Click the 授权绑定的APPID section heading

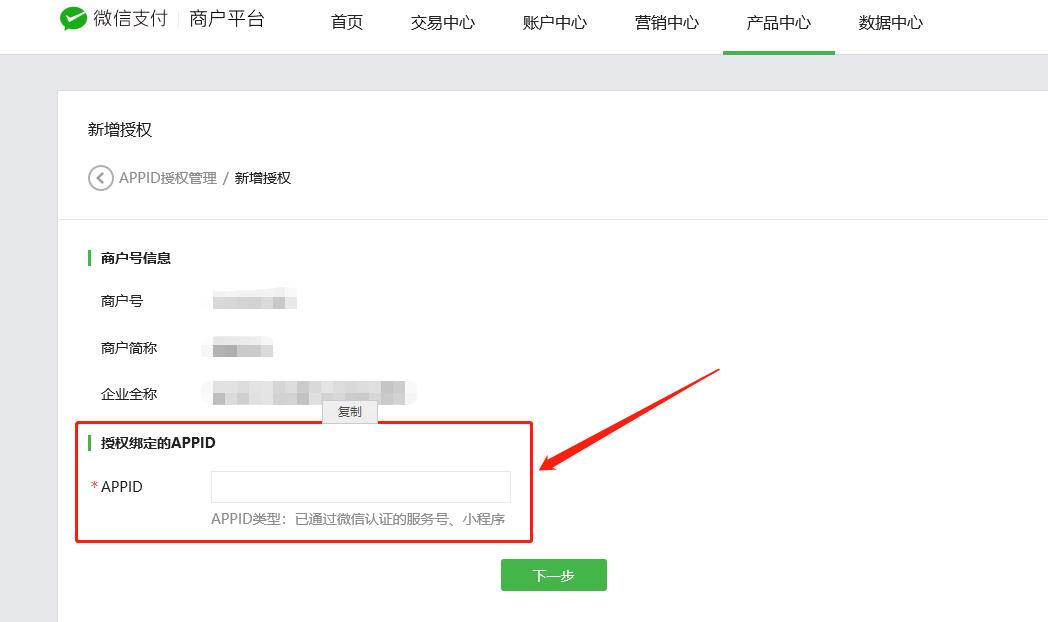click(x=158, y=443)
